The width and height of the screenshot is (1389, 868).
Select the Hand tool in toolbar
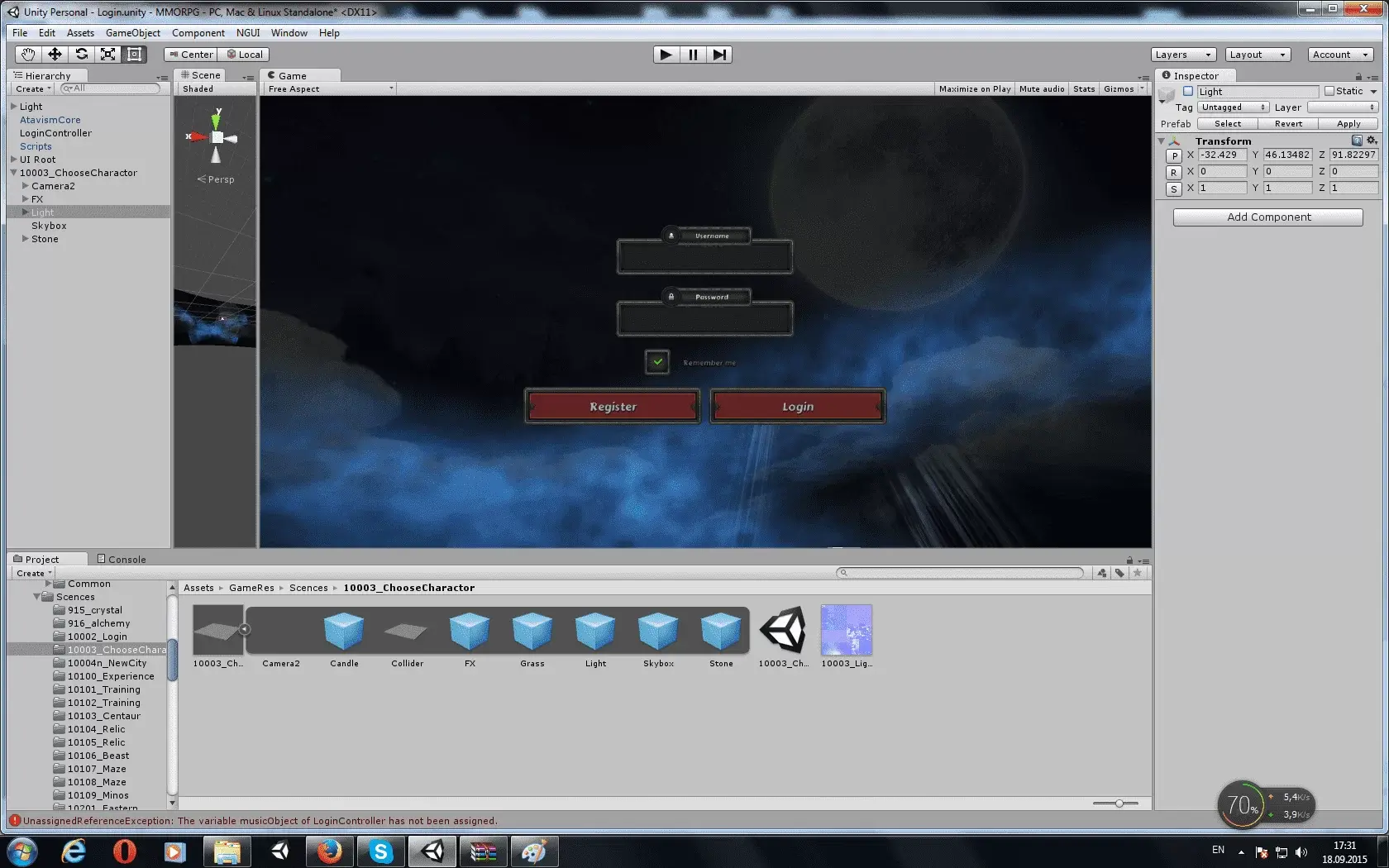(28, 55)
